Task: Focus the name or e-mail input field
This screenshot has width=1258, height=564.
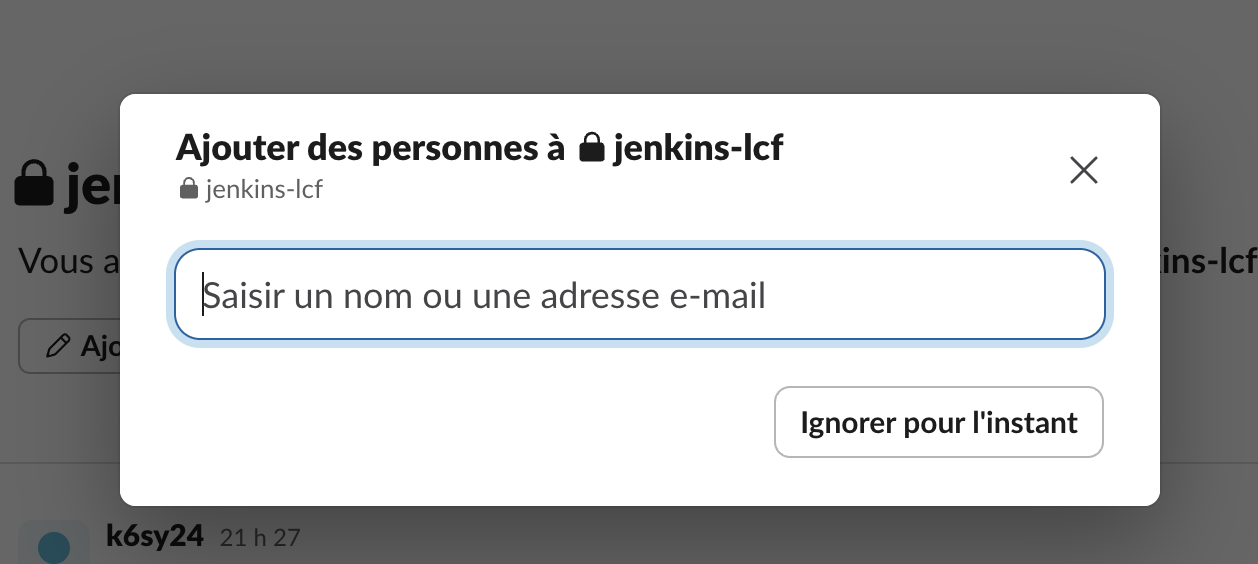Action: [640, 295]
